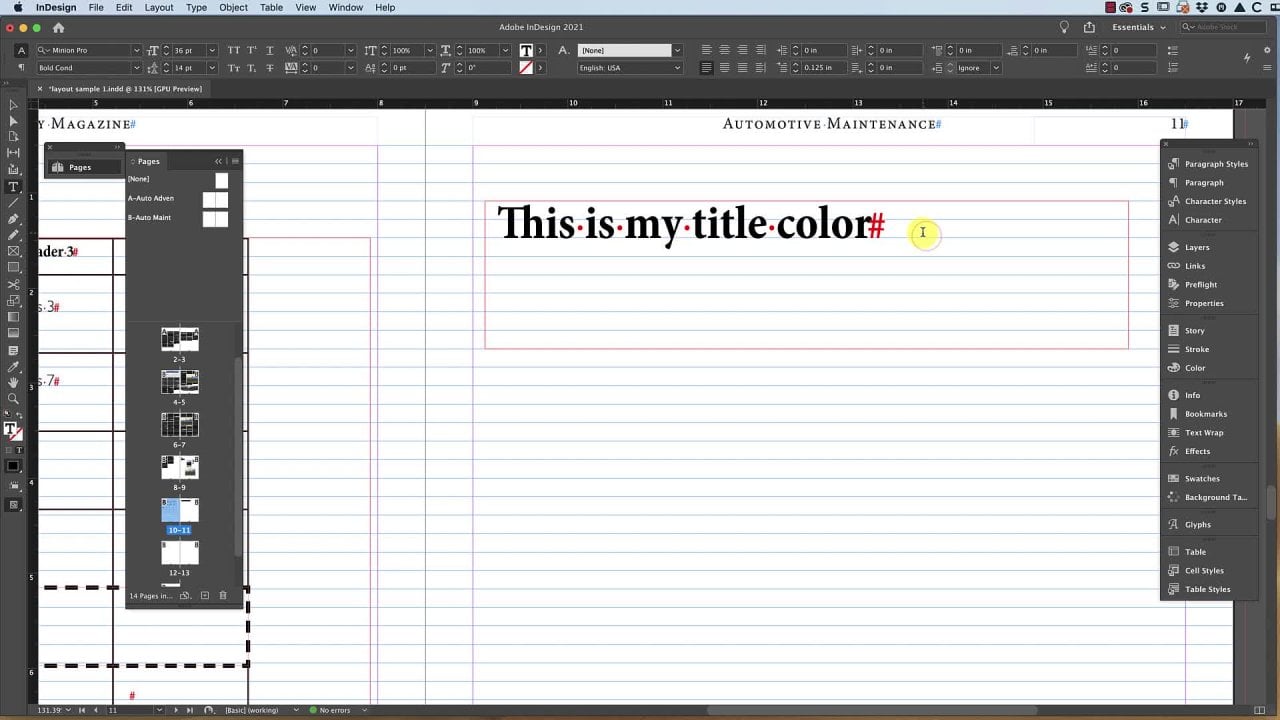Viewport: 1280px width, 720px height.
Task: Click the Home screen icon
Action: [x=58, y=28]
